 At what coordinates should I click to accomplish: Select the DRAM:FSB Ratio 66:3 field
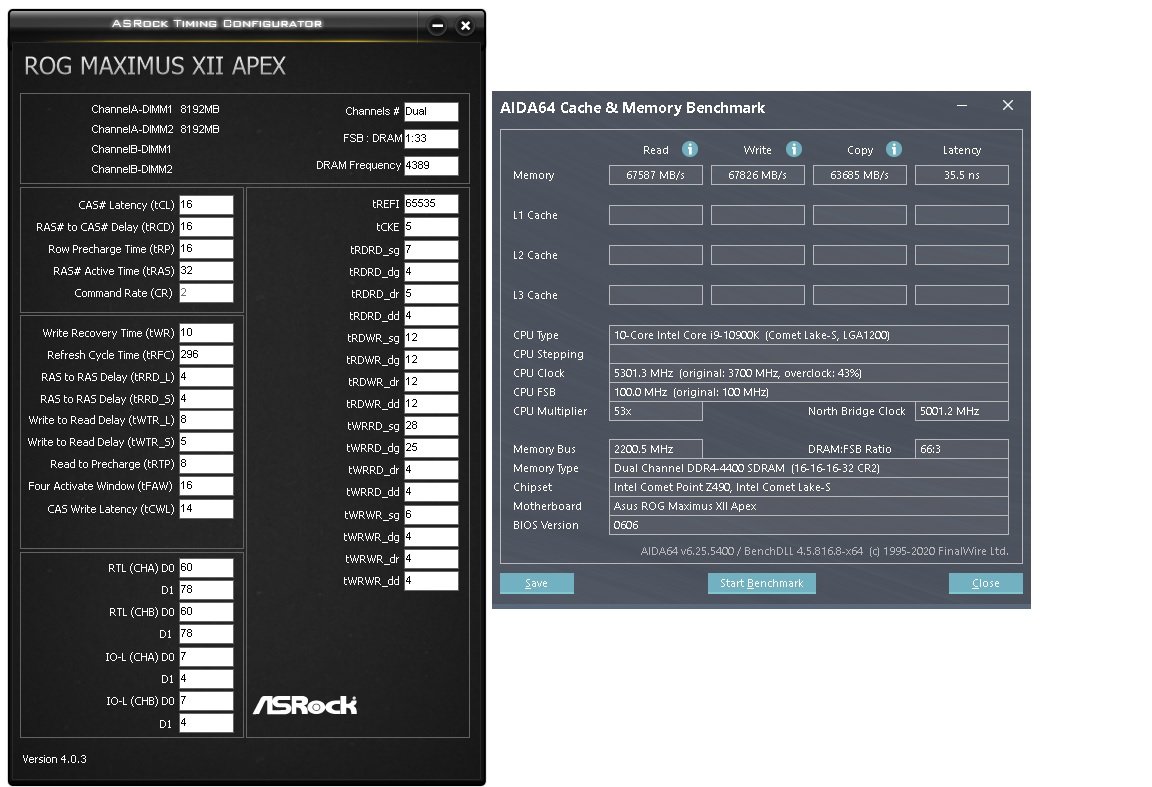point(962,449)
